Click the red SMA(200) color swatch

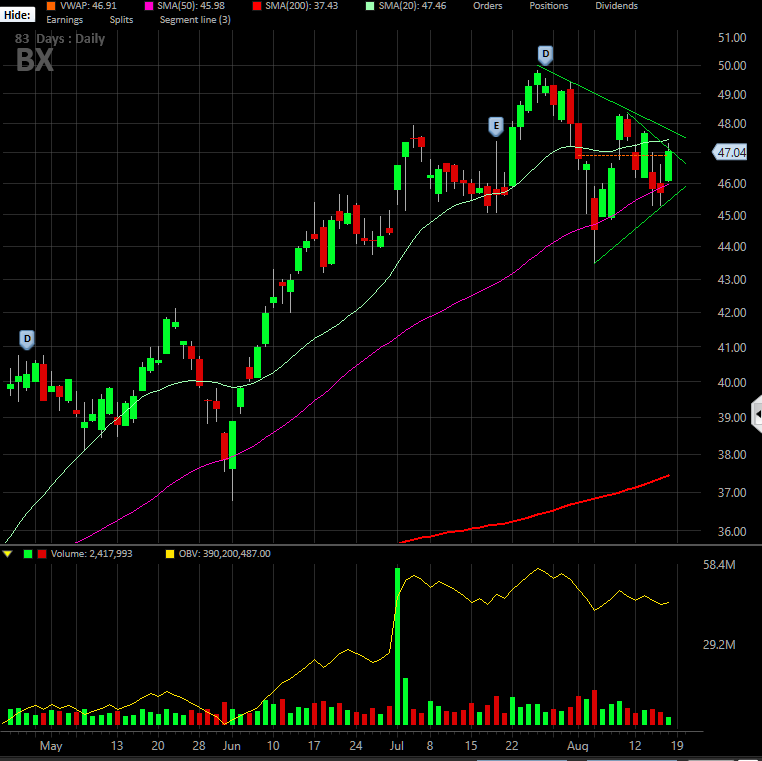(x=257, y=6)
